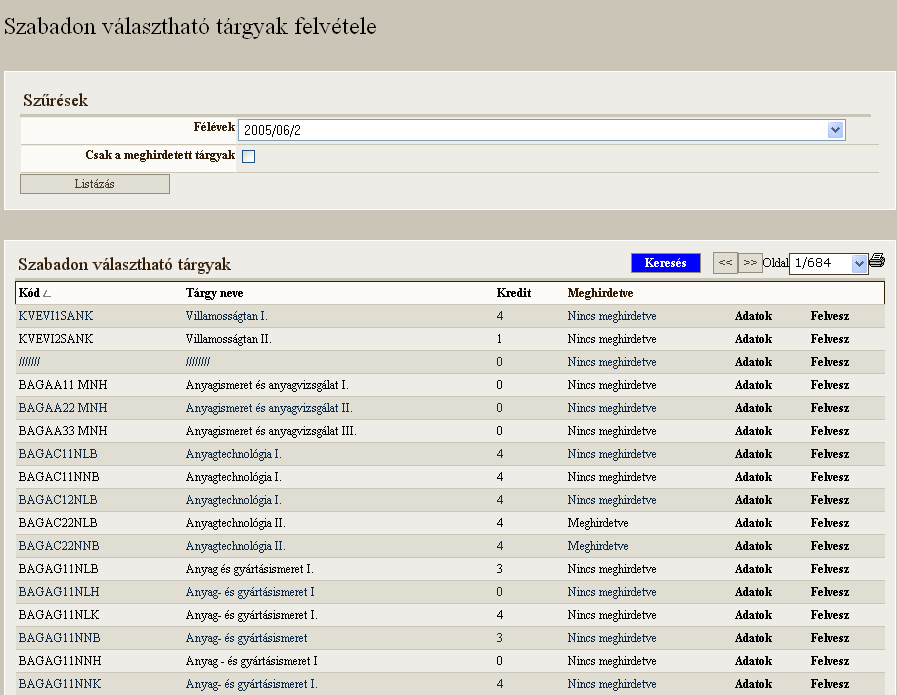Open Adatok for BAGAC12NLB row
The image size is (897, 695).
pyautogui.click(x=753, y=500)
